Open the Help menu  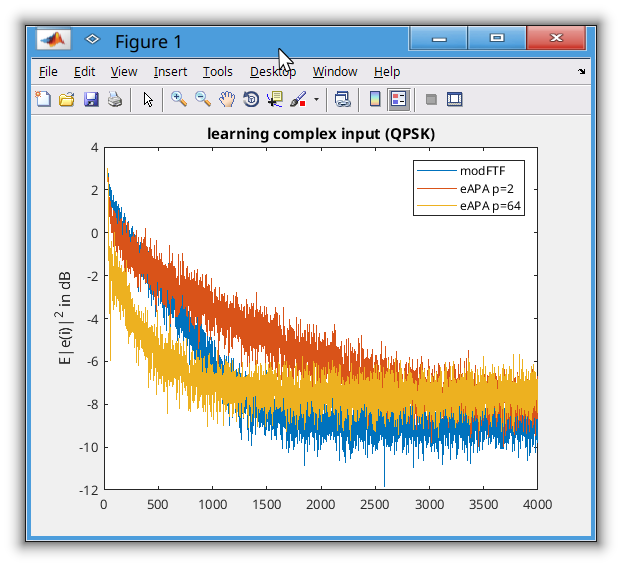point(387,72)
